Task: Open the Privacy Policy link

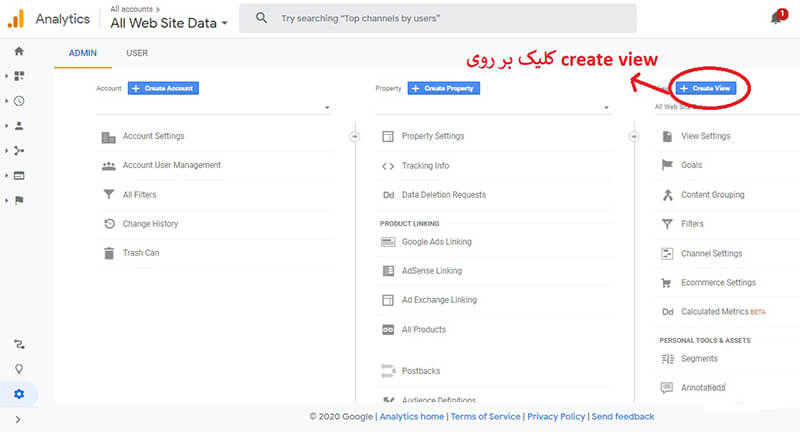Action: click(556, 416)
